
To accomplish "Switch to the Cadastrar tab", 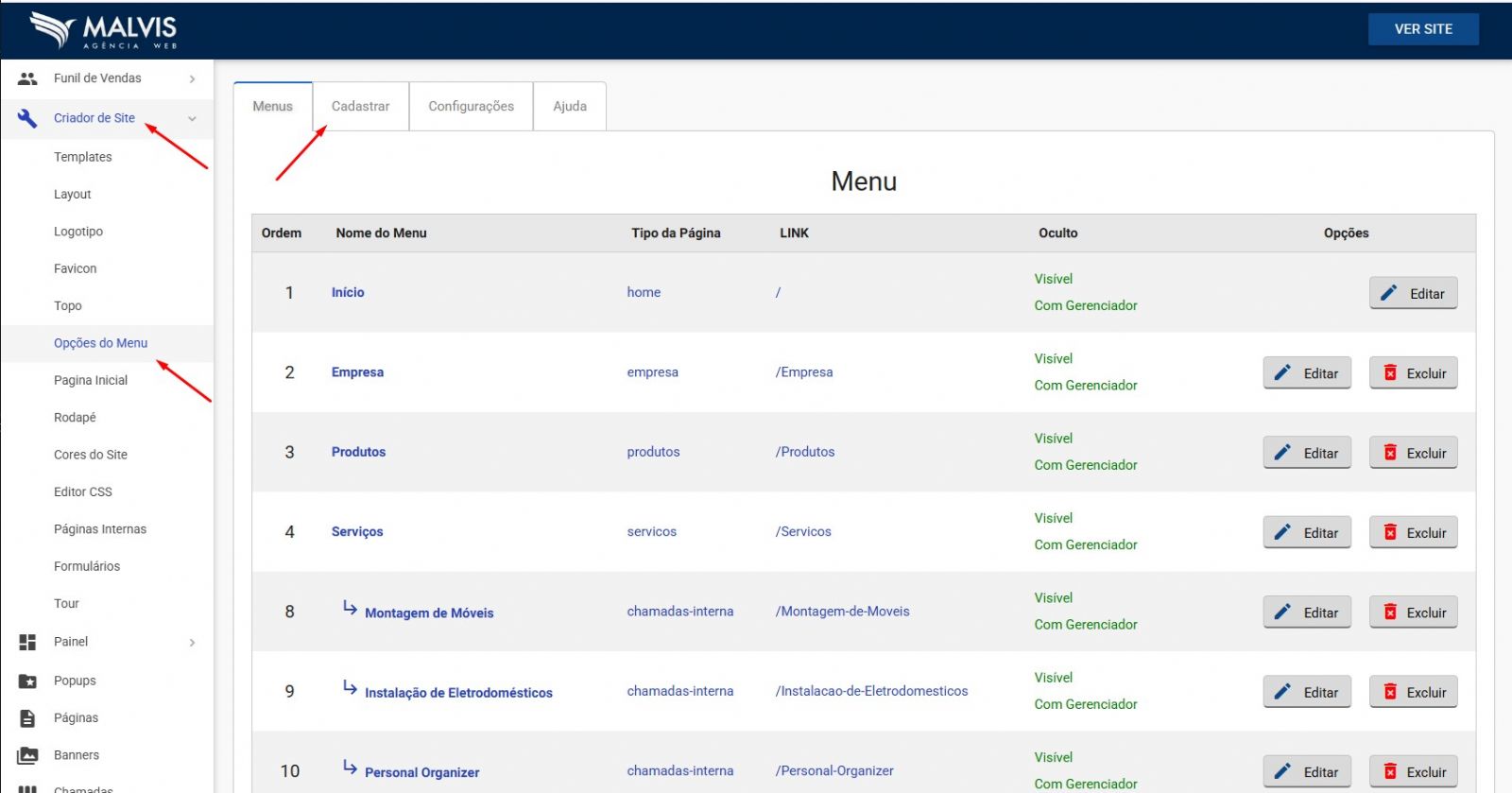I will click(x=360, y=106).
